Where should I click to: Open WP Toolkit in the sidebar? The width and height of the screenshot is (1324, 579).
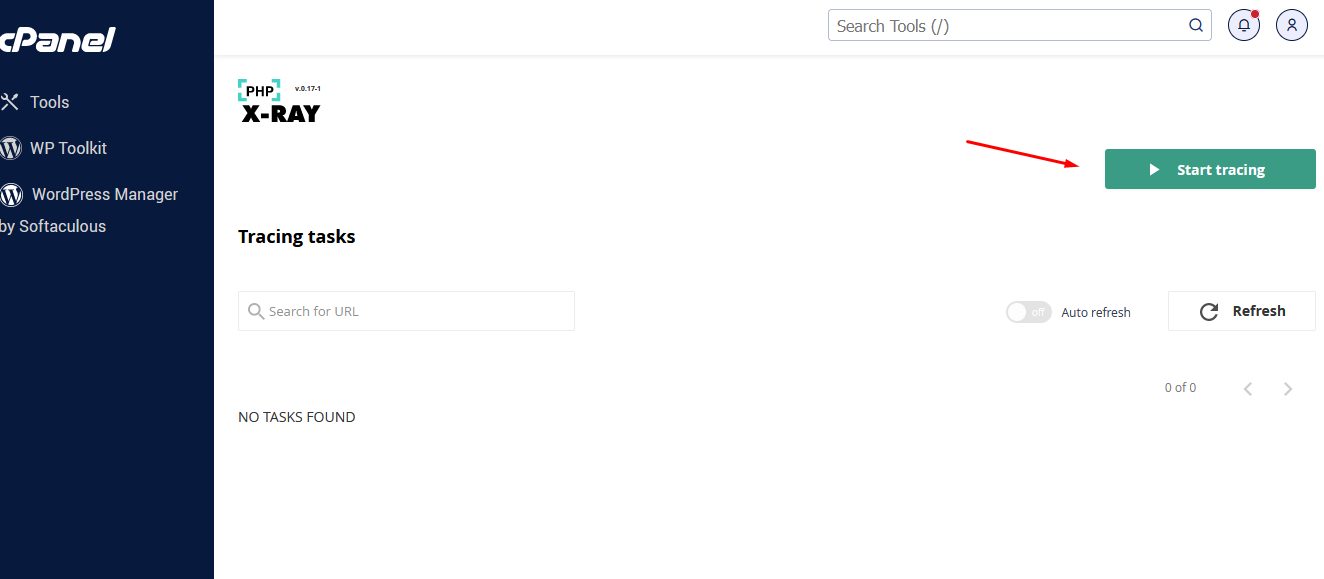click(68, 148)
